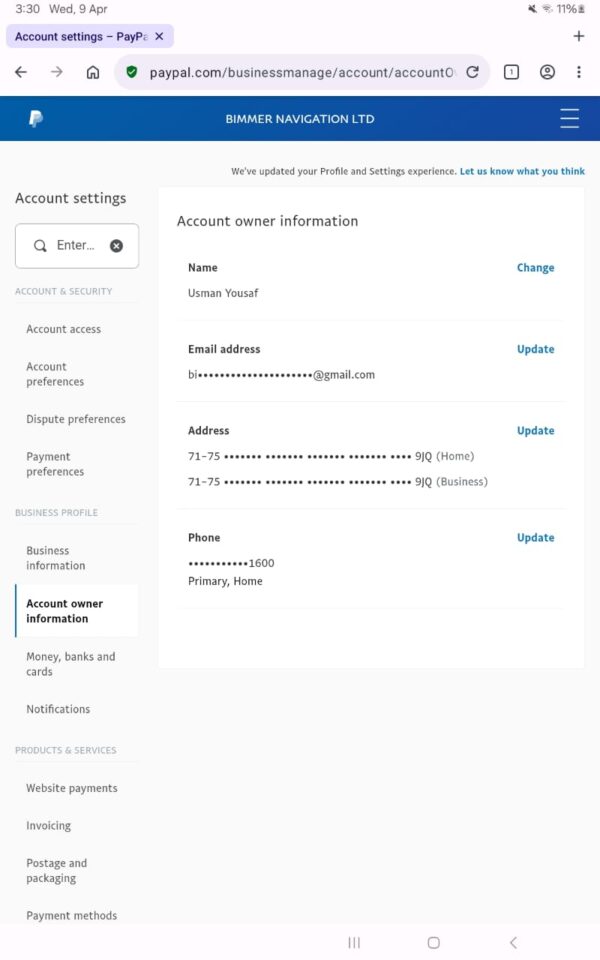Go back to the previous page
Viewport: 600px width, 960px height.
click(21, 72)
